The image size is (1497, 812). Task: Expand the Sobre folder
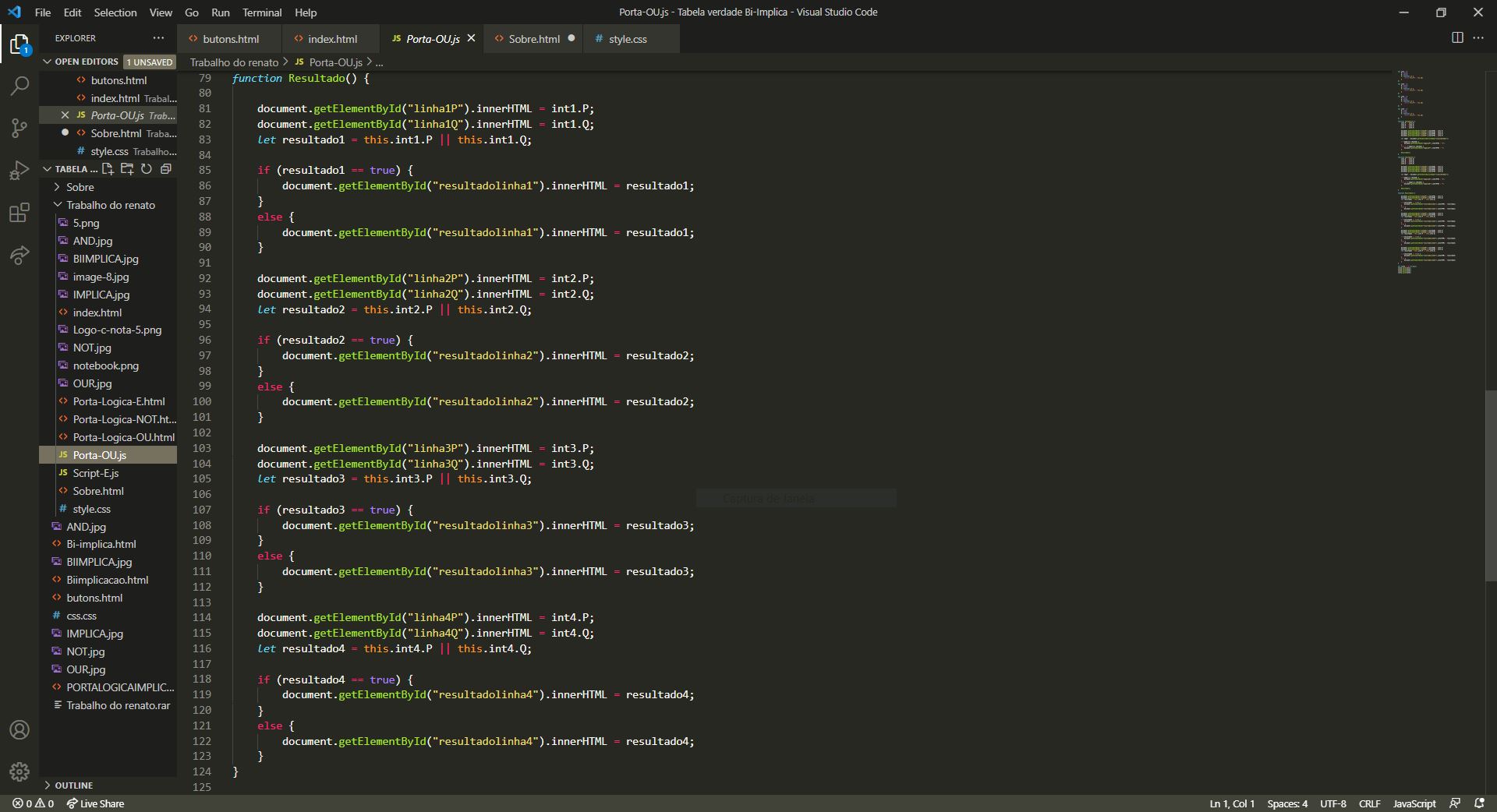point(80,187)
